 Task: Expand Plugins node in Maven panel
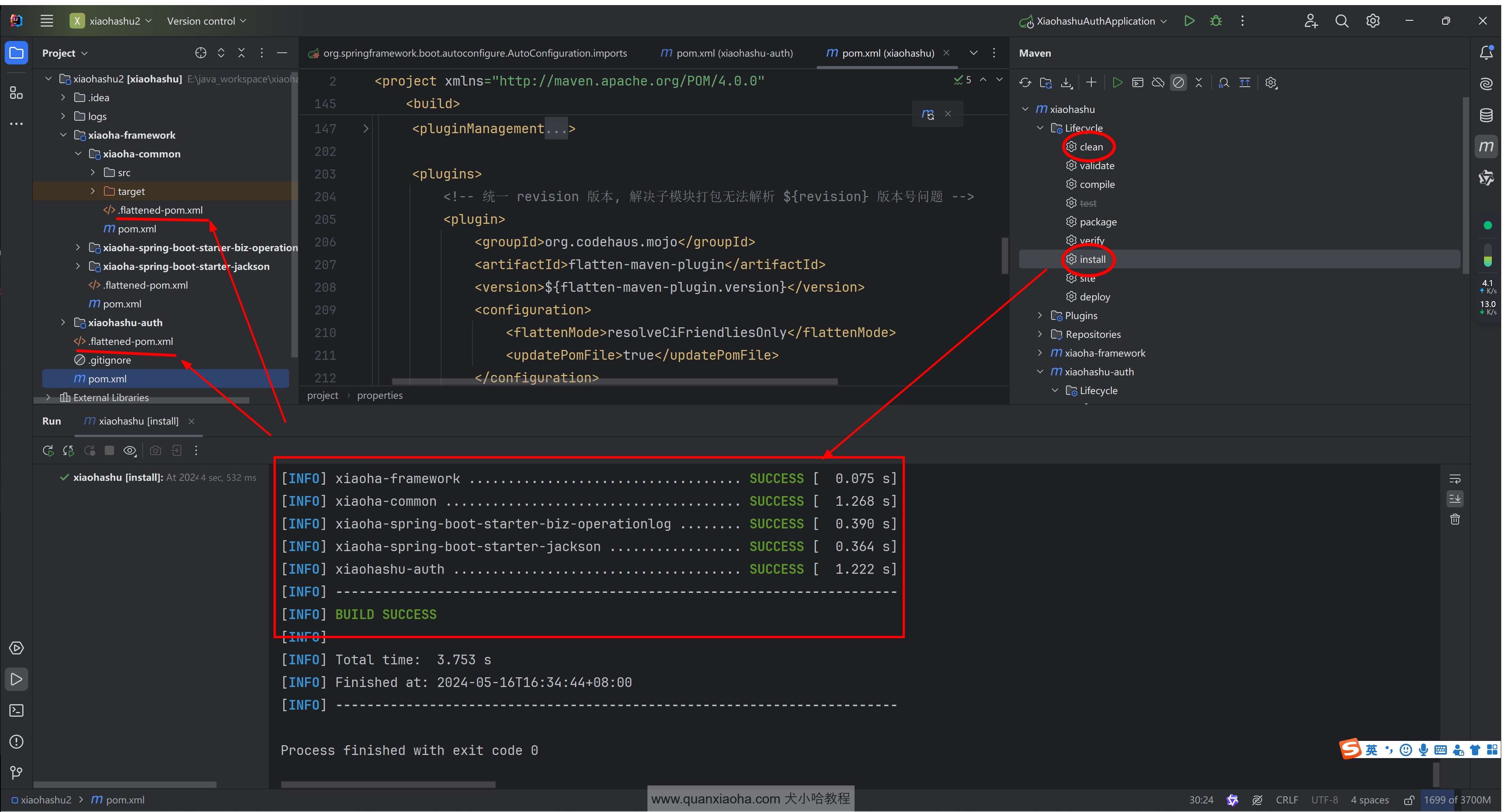(1040, 315)
